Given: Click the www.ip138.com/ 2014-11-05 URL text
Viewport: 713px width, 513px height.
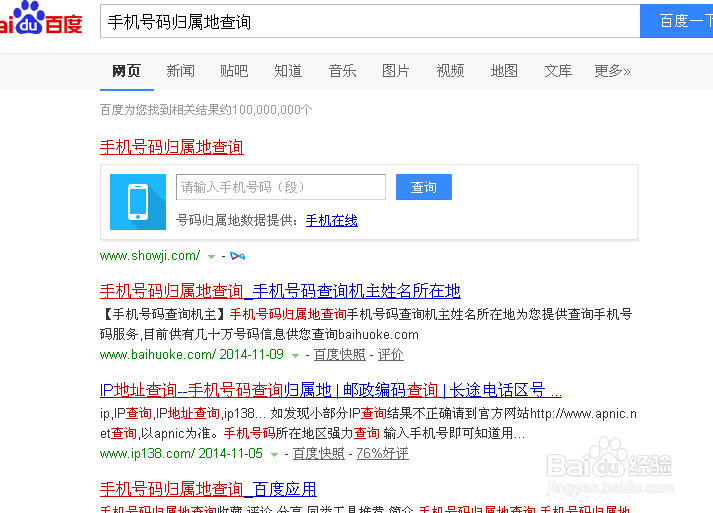Looking at the screenshot, I should pos(181,453).
